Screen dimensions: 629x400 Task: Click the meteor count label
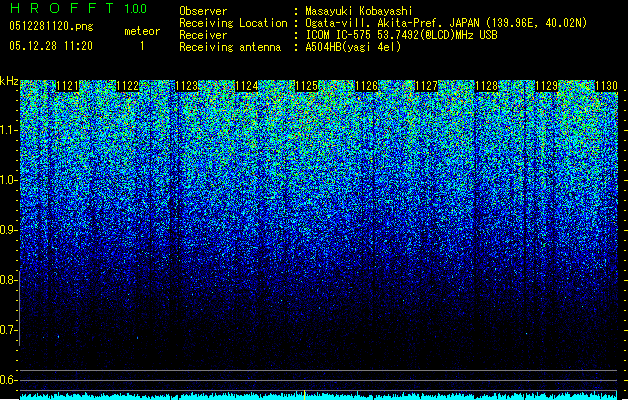click(142, 31)
